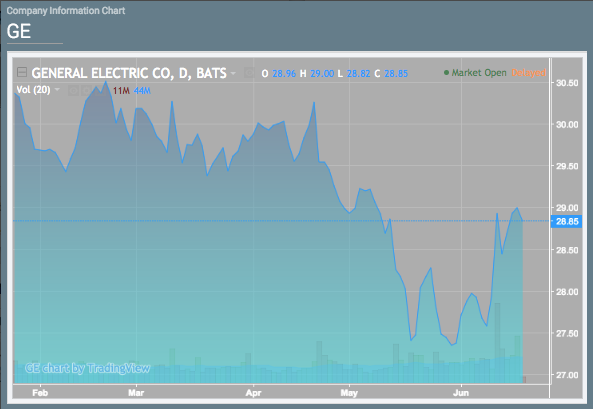Viewport: 593px width, 409px height.
Task: Click the Company Information Chart heading
Action: coord(66,11)
